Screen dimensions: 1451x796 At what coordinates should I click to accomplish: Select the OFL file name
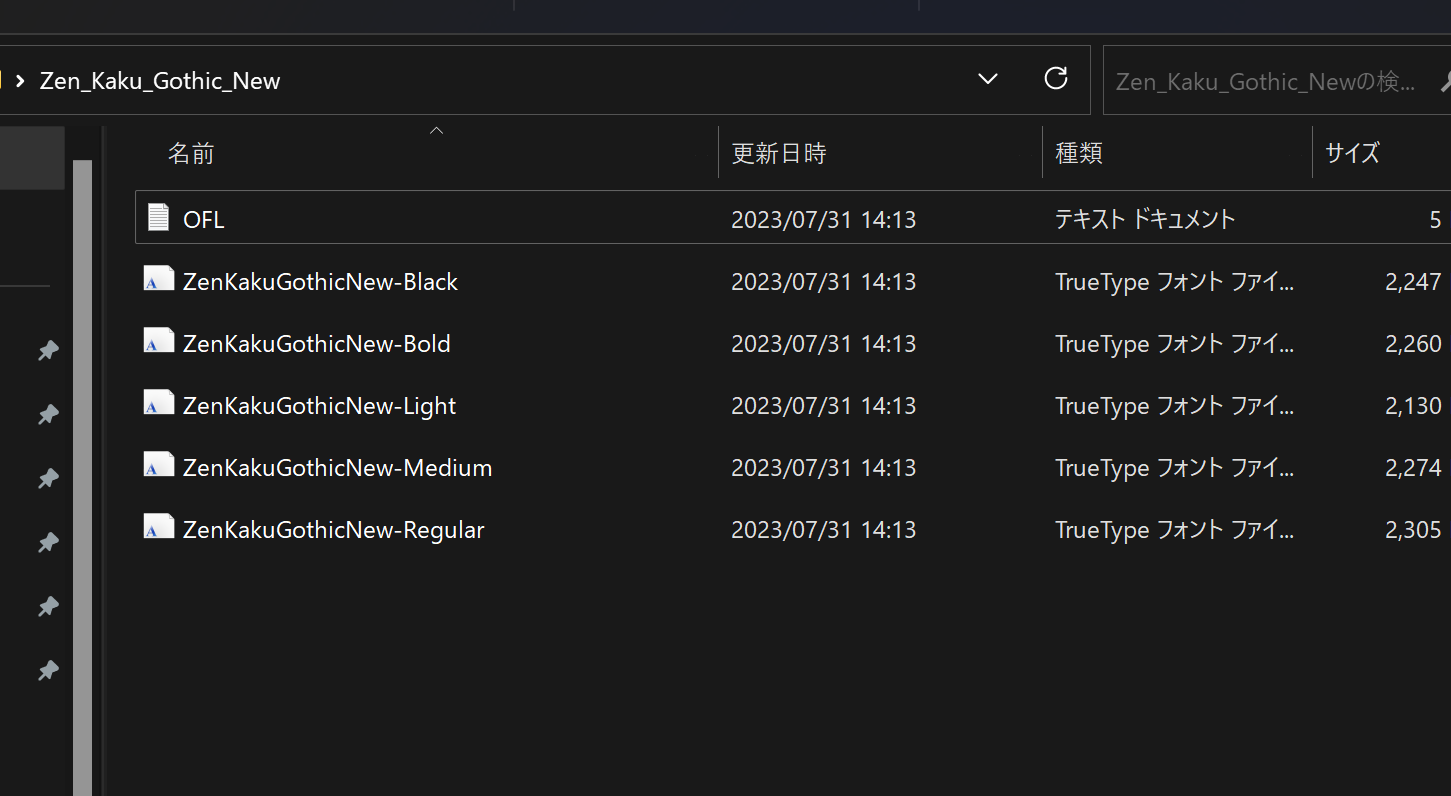click(x=204, y=219)
